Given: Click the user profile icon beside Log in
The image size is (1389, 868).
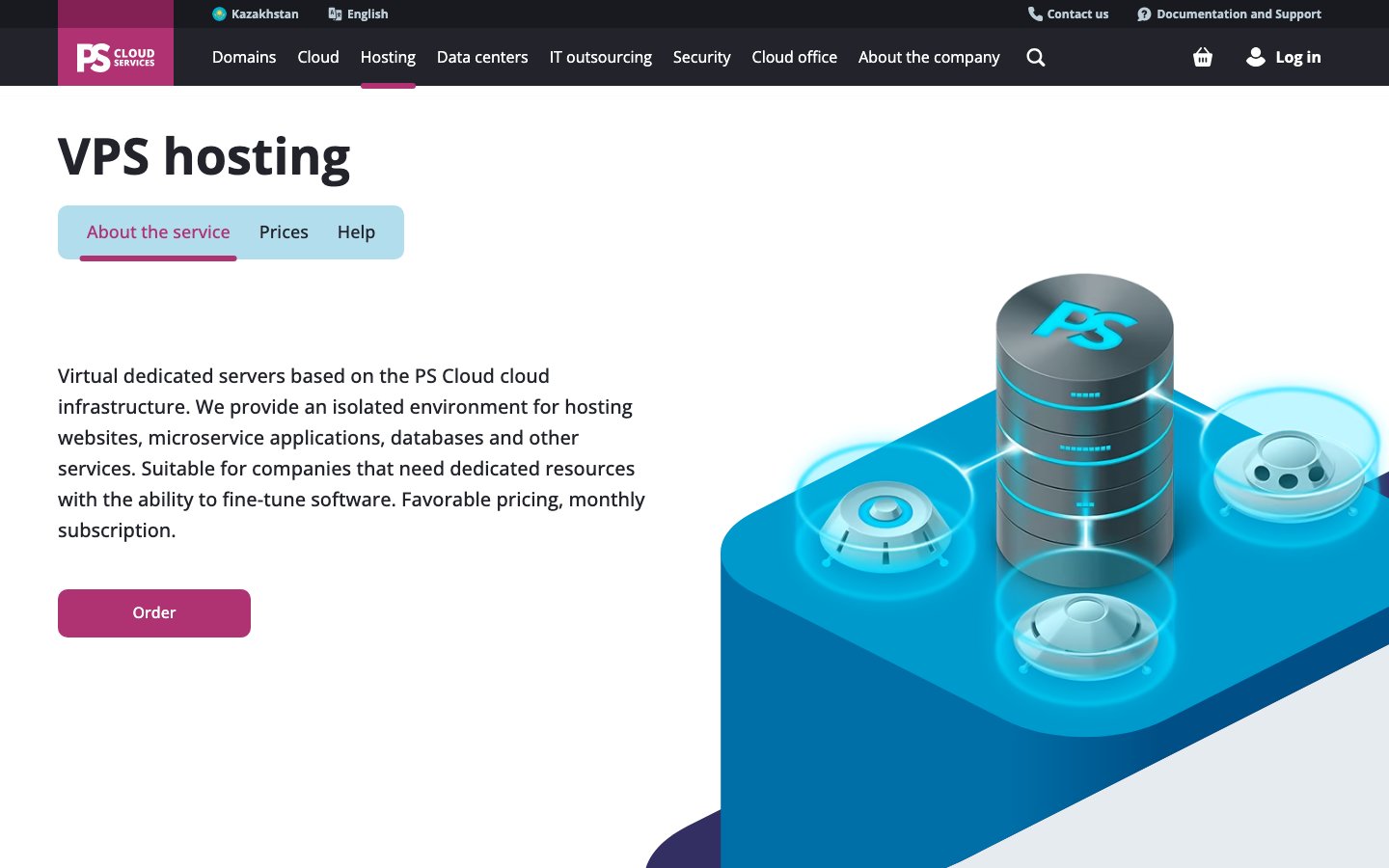Looking at the screenshot, I should pyautogui.click(x=1255, y=57).
